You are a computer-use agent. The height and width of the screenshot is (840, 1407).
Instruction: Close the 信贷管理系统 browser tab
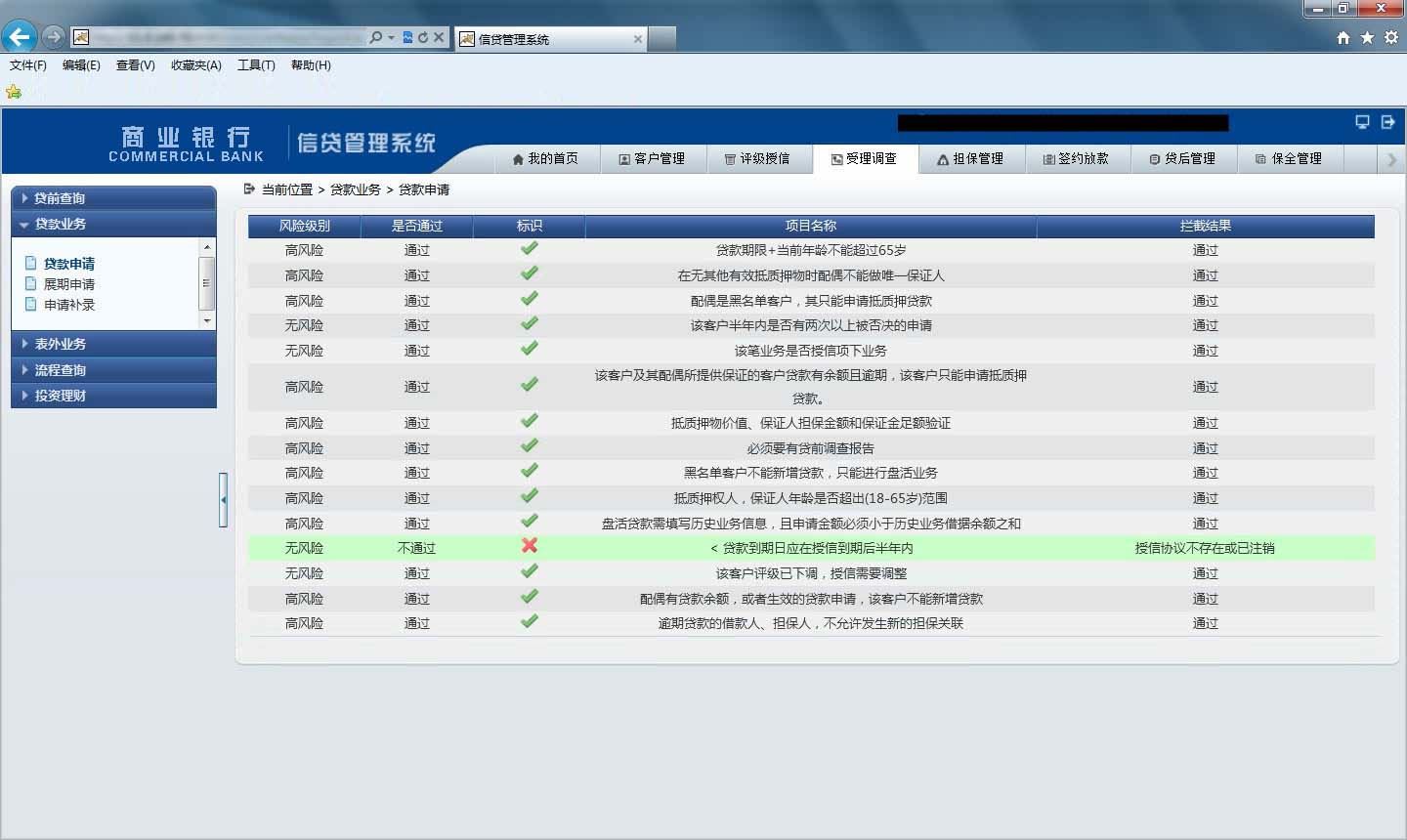pos(638,39)
